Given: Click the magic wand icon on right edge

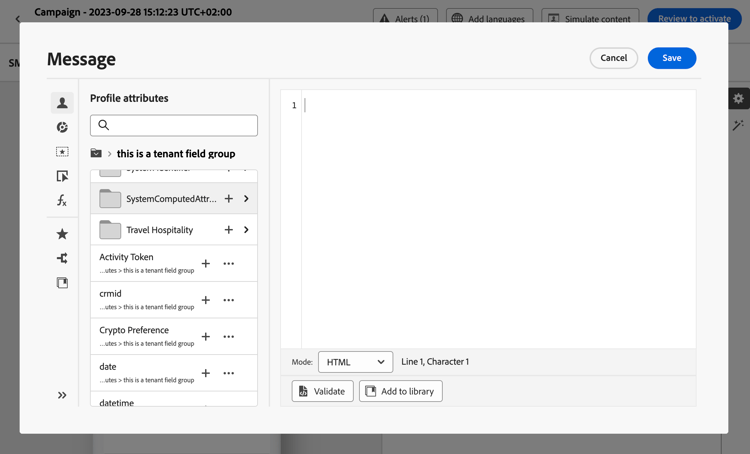Looking at the screenshot, I should pyautogui.click(x=739, y=125).
